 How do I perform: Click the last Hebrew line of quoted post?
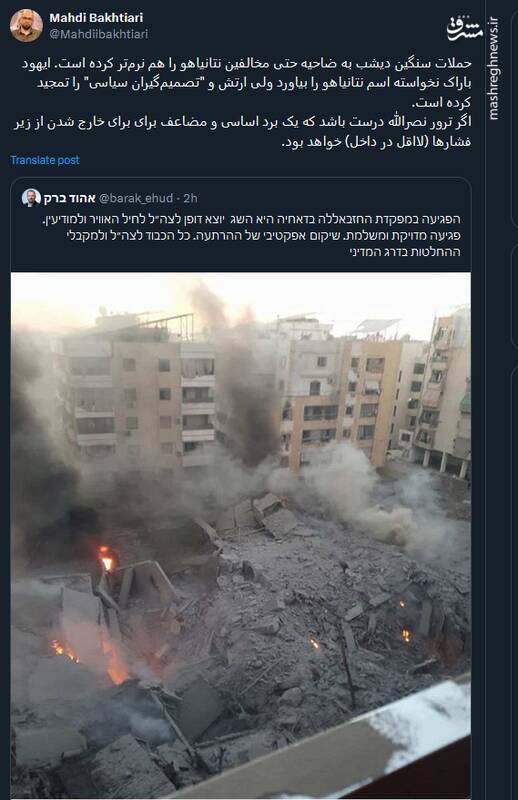[x=405, y=252]
